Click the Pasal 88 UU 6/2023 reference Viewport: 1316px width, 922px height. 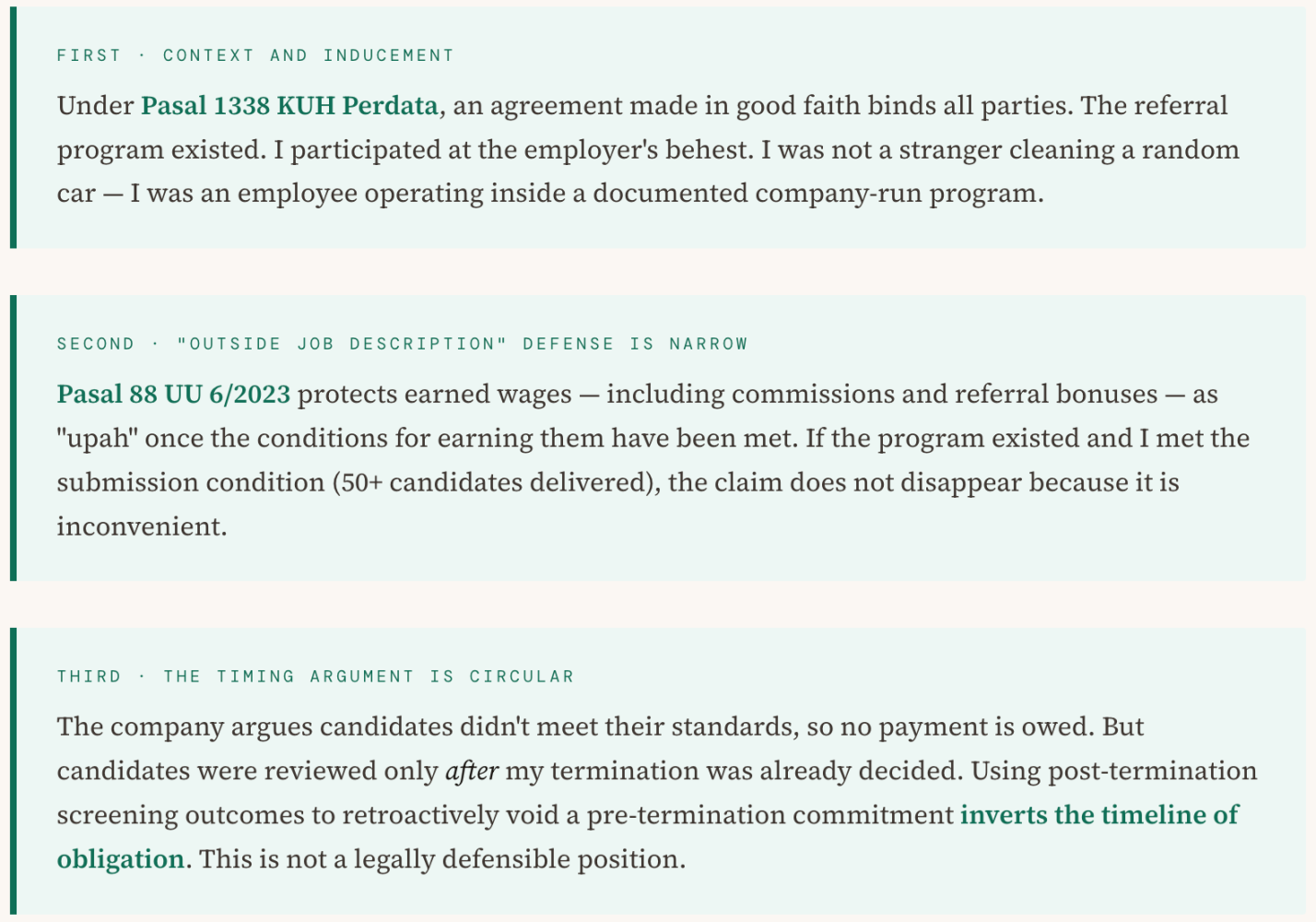point(173,395)
